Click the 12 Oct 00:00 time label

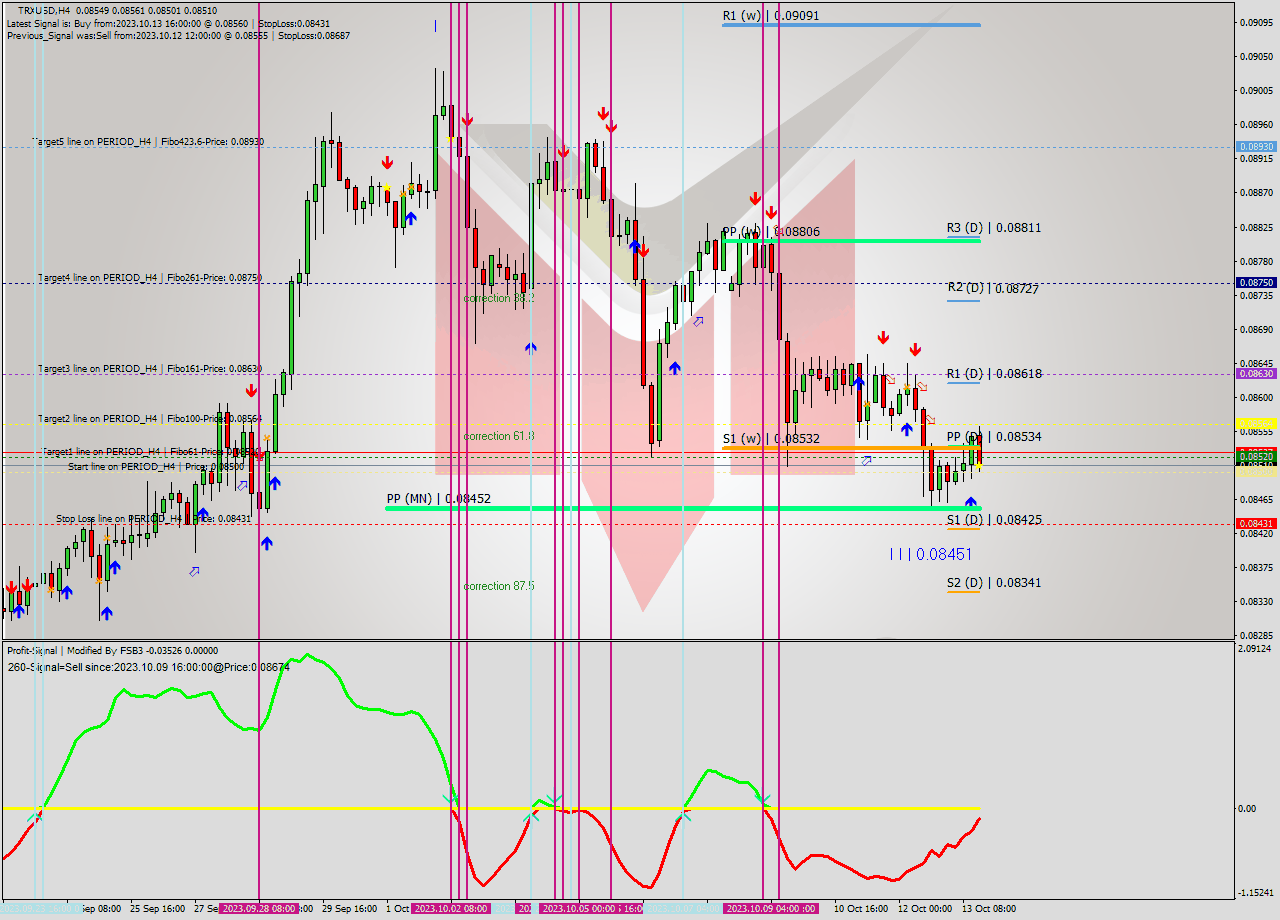925,909
